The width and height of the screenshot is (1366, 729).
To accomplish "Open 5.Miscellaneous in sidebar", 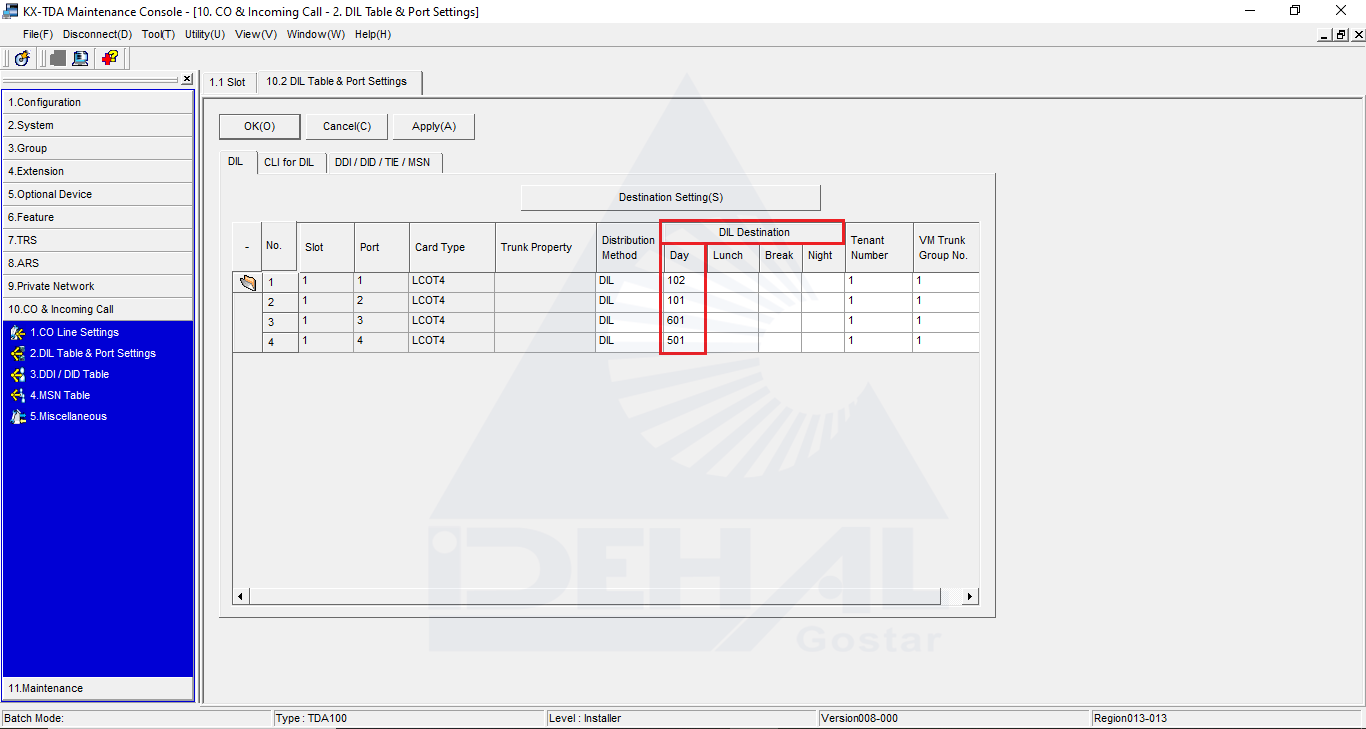I will 68,416.
